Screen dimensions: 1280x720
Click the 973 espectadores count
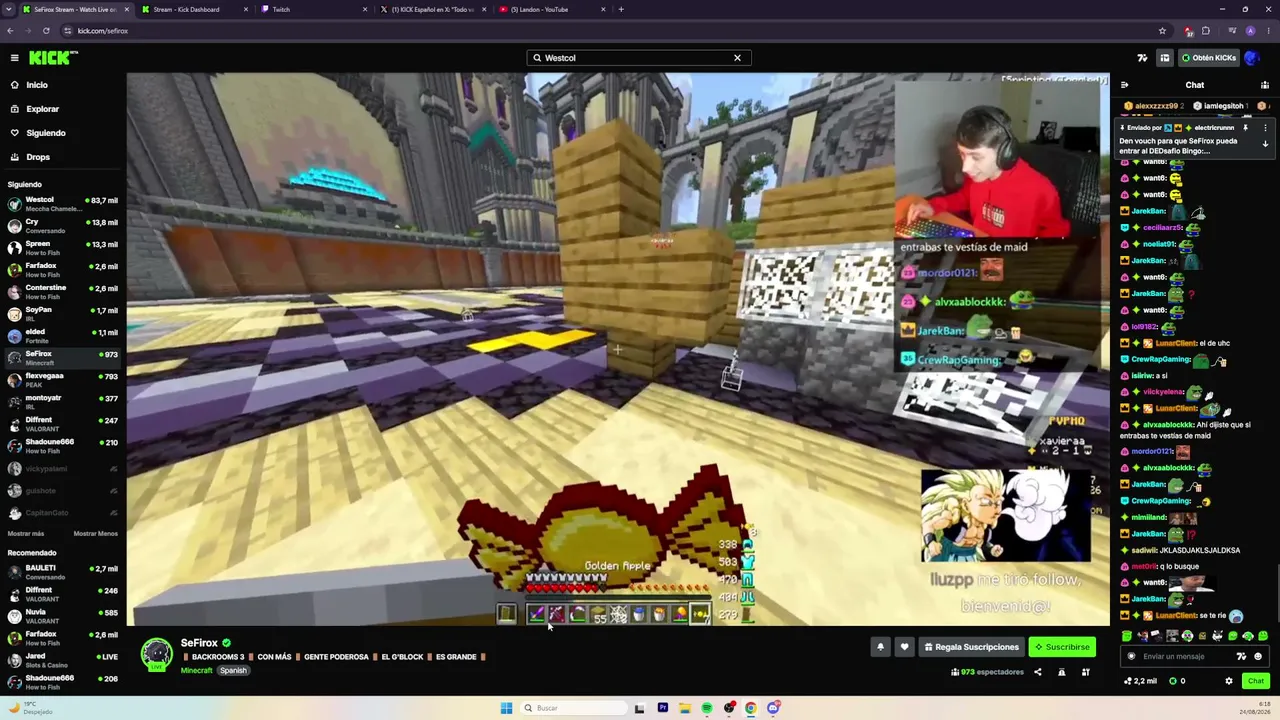987,672
